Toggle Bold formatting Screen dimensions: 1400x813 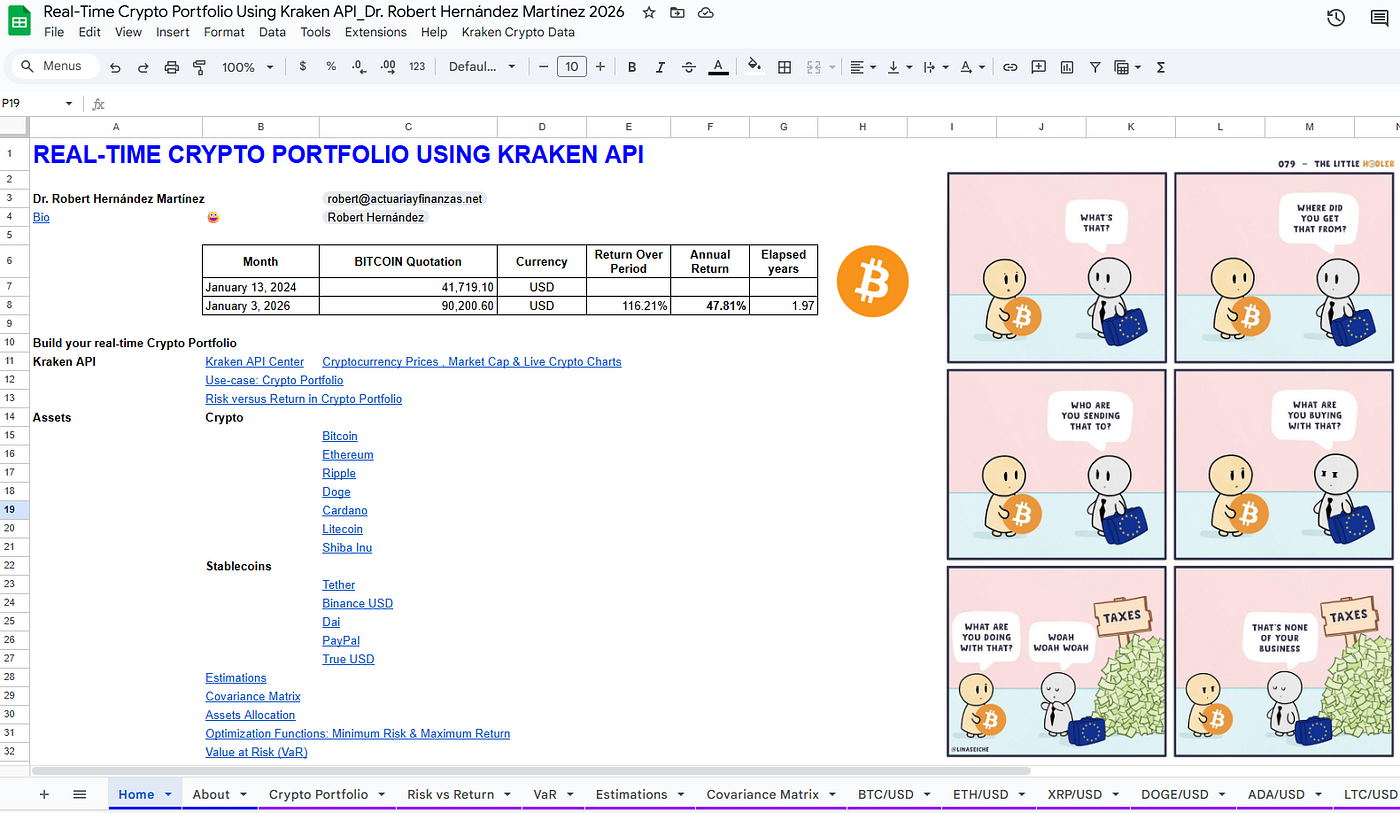[632, 67]
